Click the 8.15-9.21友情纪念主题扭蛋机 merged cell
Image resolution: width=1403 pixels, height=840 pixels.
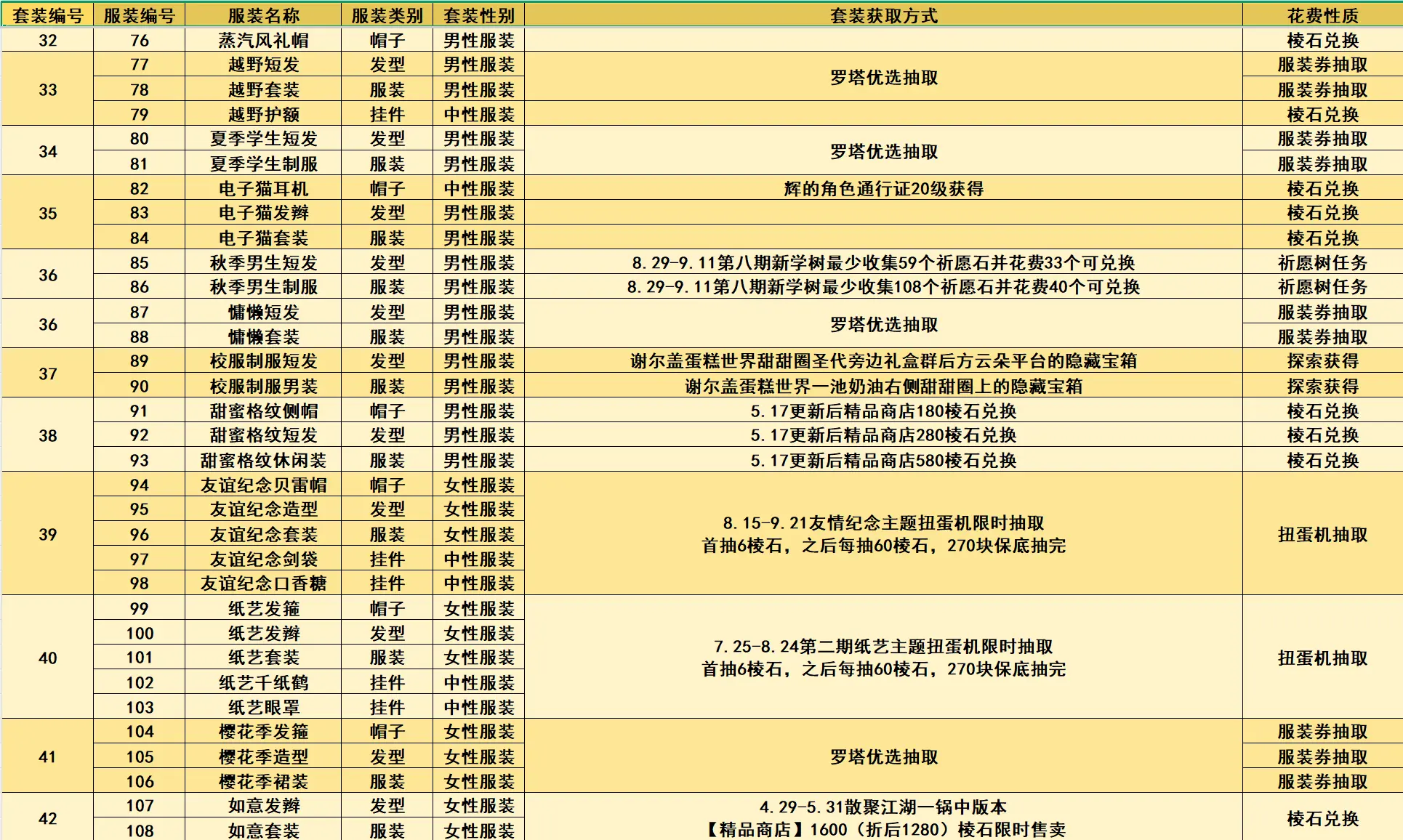tap(883, 534)
